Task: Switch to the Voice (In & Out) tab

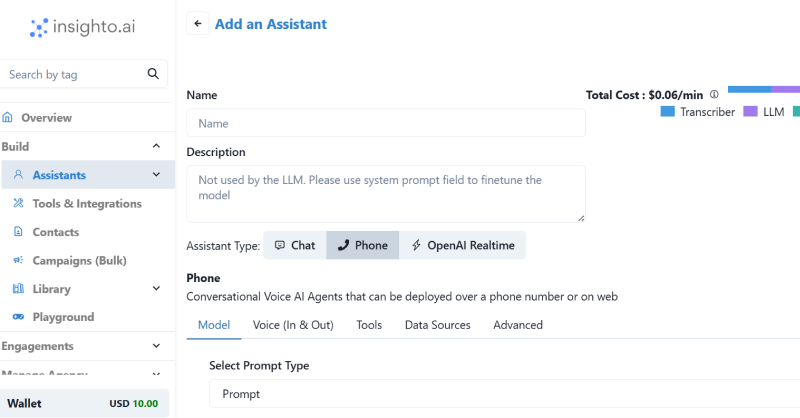Action: point(293,325)
